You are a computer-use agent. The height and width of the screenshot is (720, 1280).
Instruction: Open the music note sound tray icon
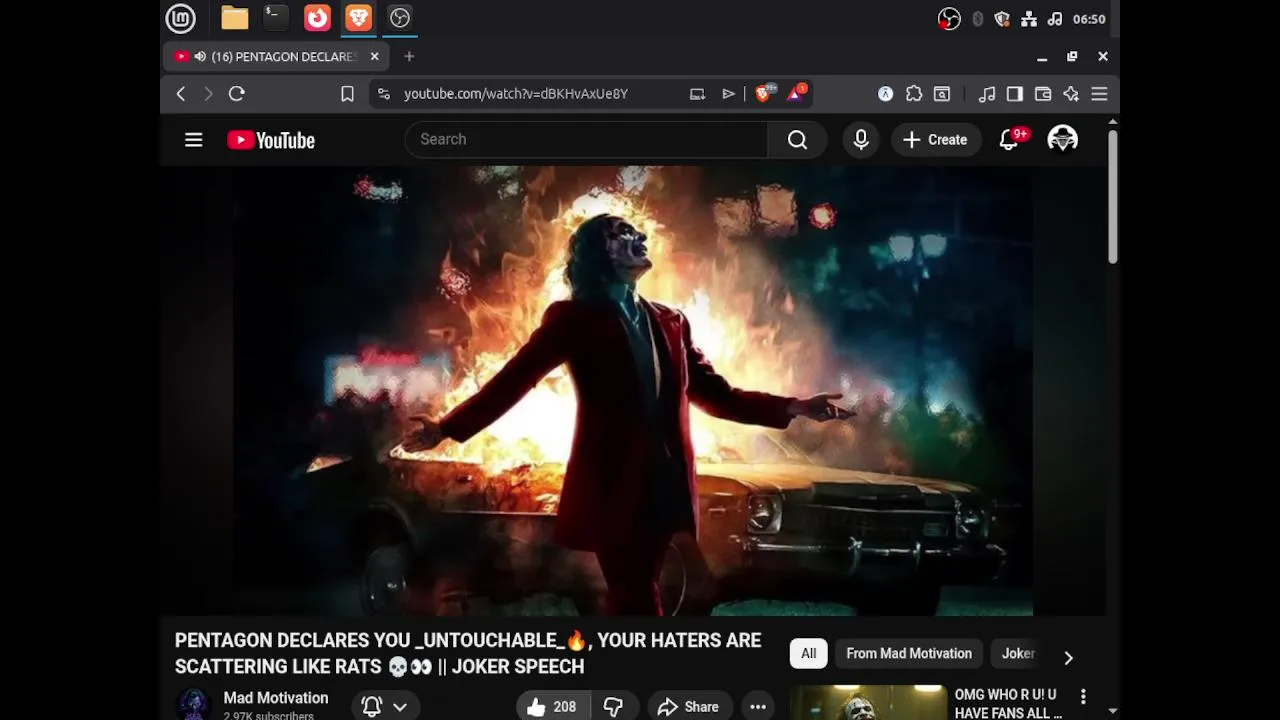tap(1054, 19)
